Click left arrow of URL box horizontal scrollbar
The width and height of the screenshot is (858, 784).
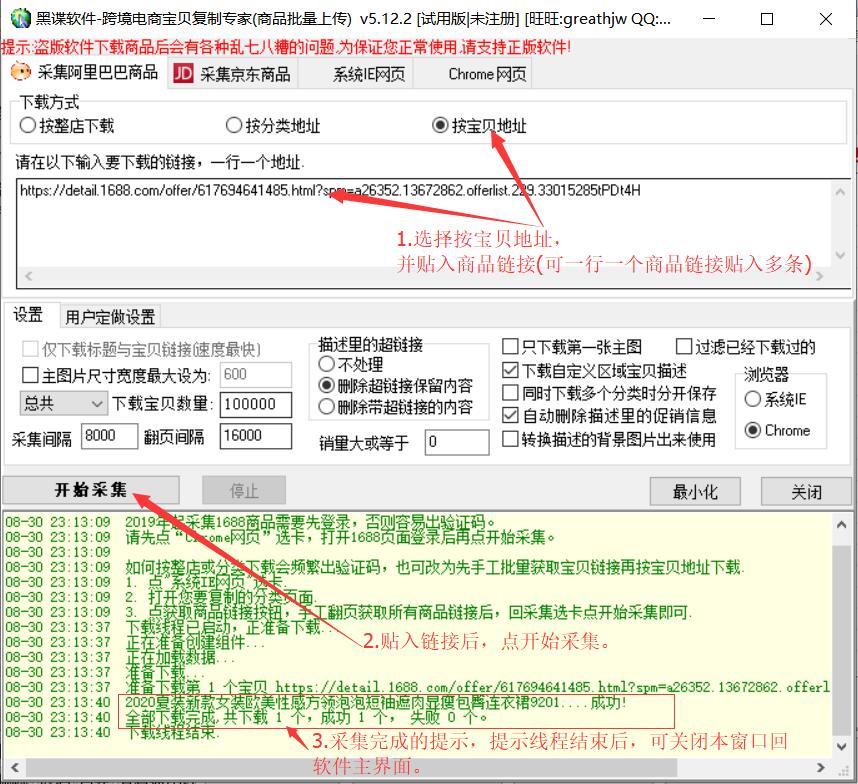click(x=28, y=276)
